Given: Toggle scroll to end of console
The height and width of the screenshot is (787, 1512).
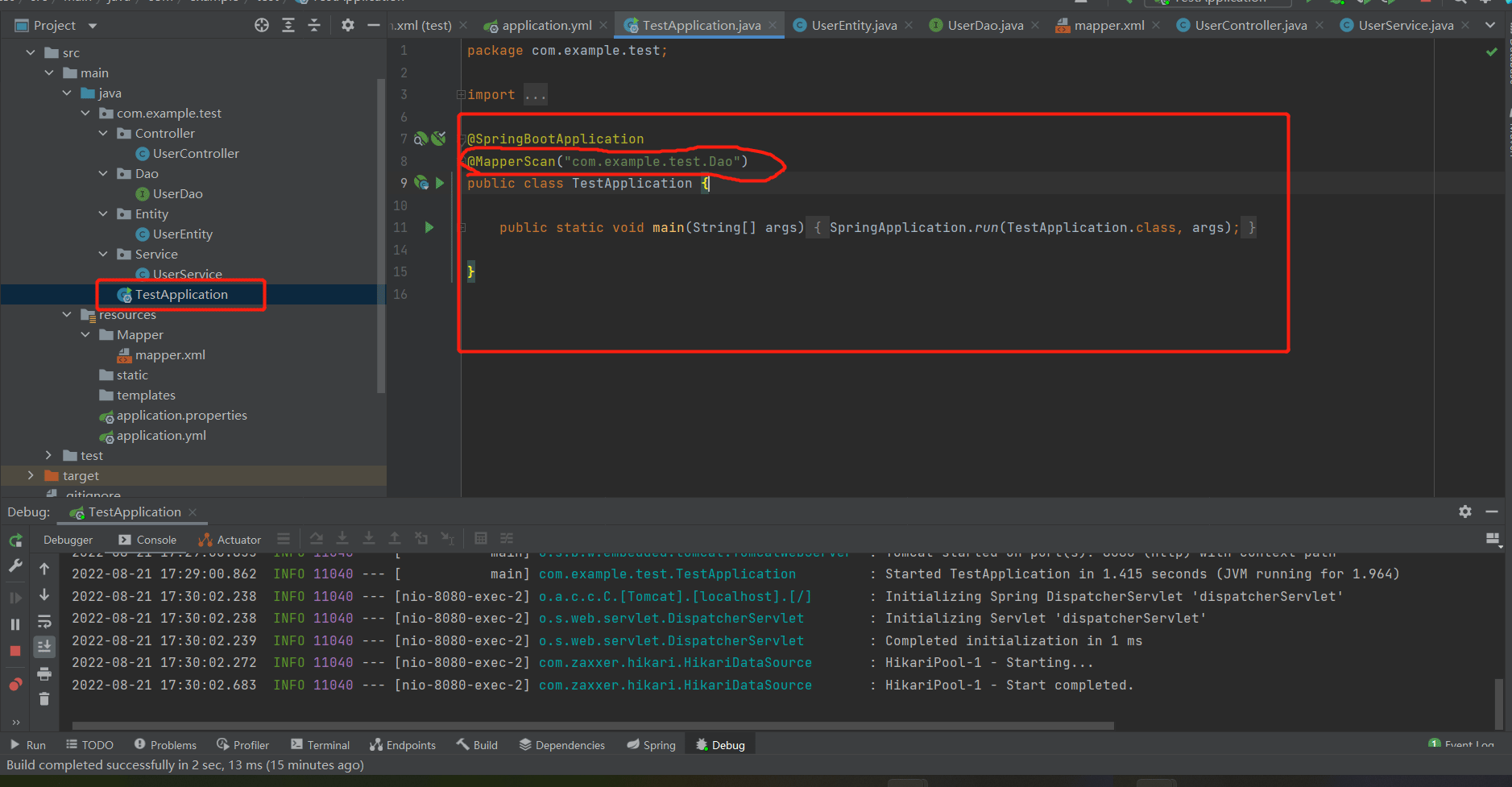Looking at the screenshot, I should [x=44, y=646].
